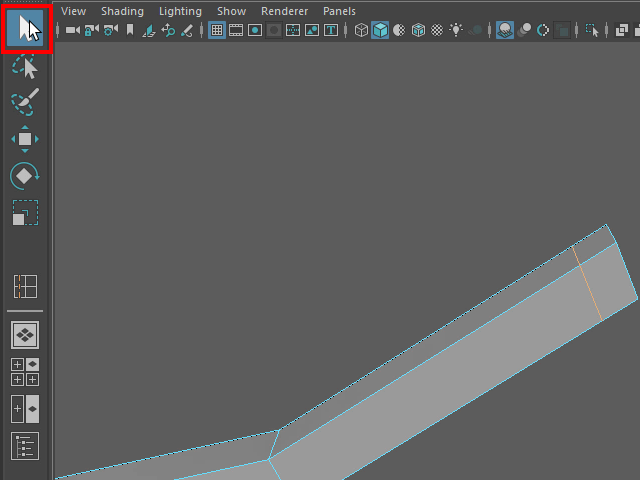The height and width of the screenshot is (480, 640).
Task: Enable Wireframe shading mode
Action: click(361, 30)
